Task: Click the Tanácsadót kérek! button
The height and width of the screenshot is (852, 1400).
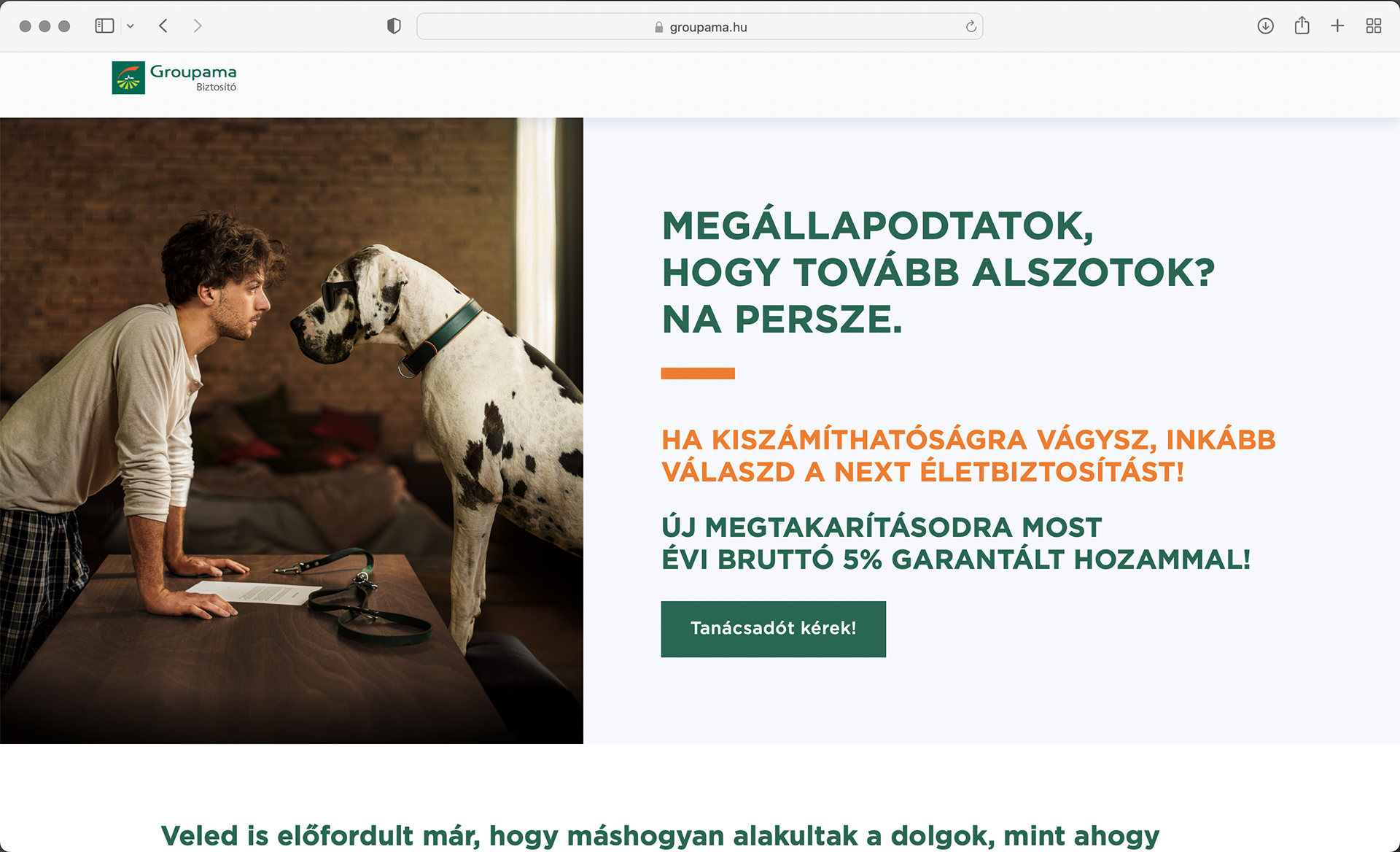Action: click(774, 629)
